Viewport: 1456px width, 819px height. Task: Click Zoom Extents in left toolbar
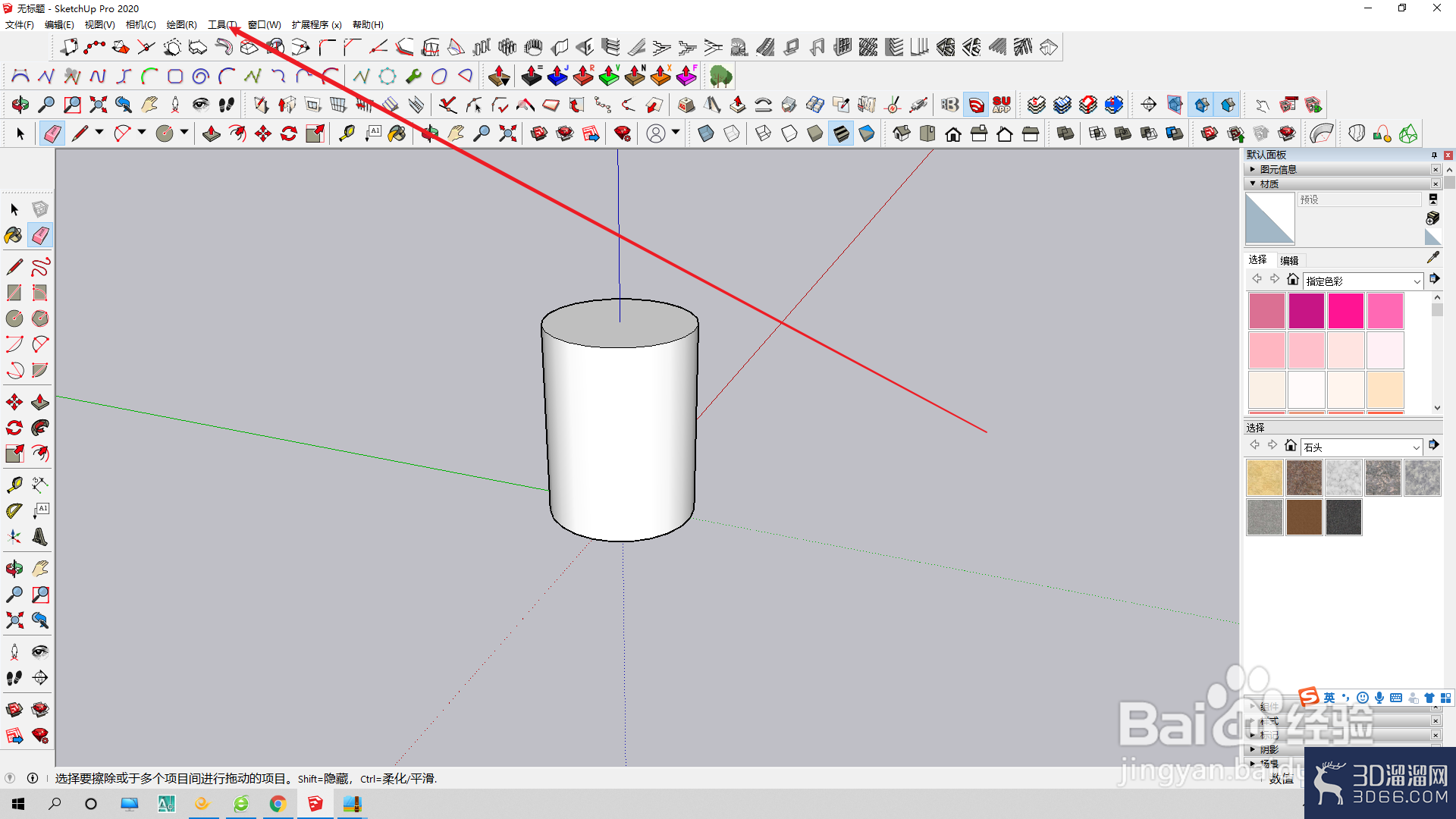point(14,620)
